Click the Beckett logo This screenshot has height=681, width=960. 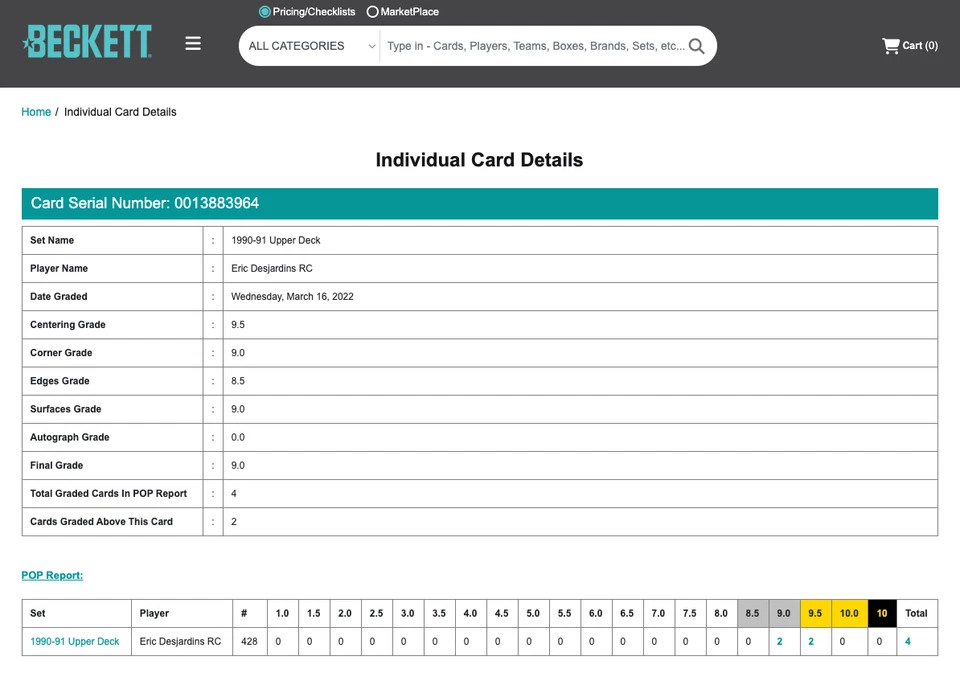click(x=87, y=42)
